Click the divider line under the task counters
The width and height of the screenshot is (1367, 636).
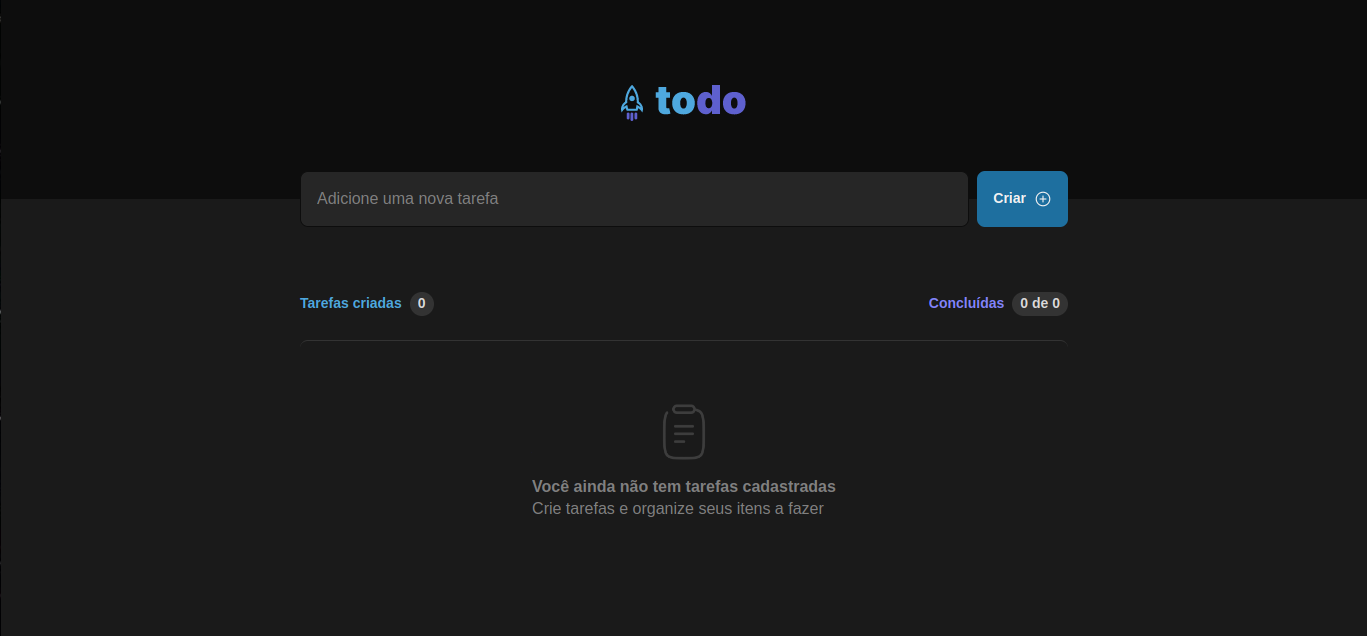pyautogui.click(x=684, y=343)
